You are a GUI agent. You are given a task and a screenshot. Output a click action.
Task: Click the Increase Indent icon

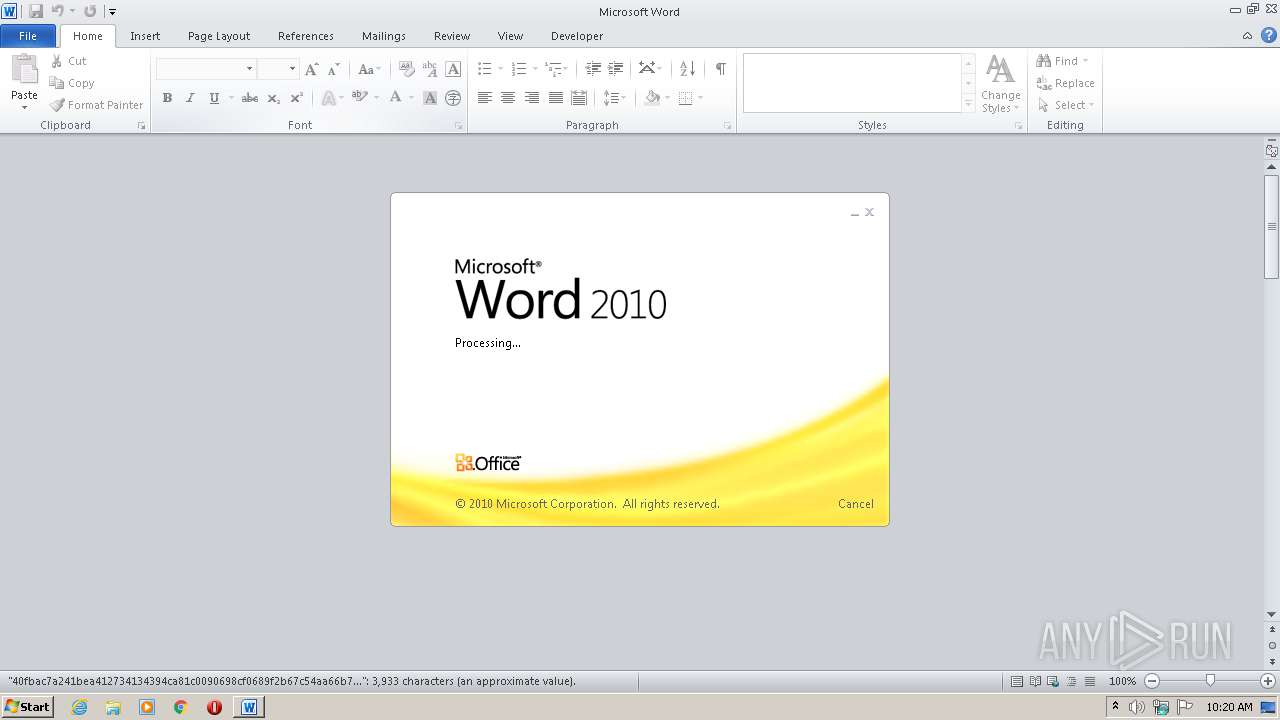616,69
